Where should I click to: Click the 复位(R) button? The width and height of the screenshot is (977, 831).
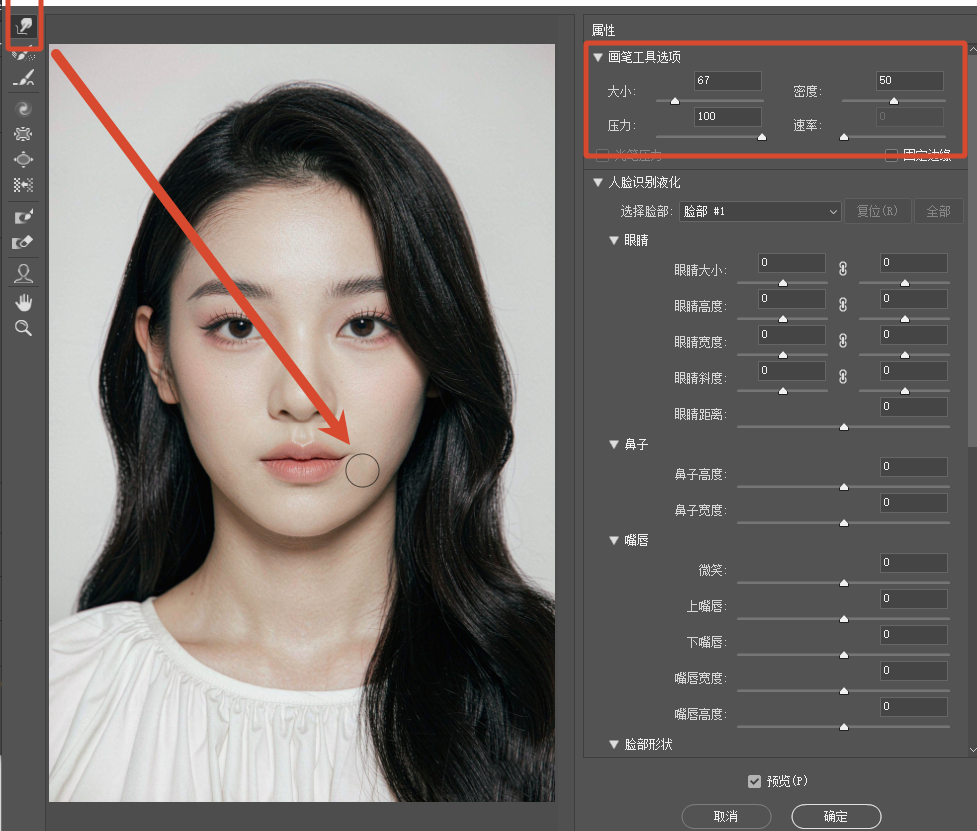877,211
